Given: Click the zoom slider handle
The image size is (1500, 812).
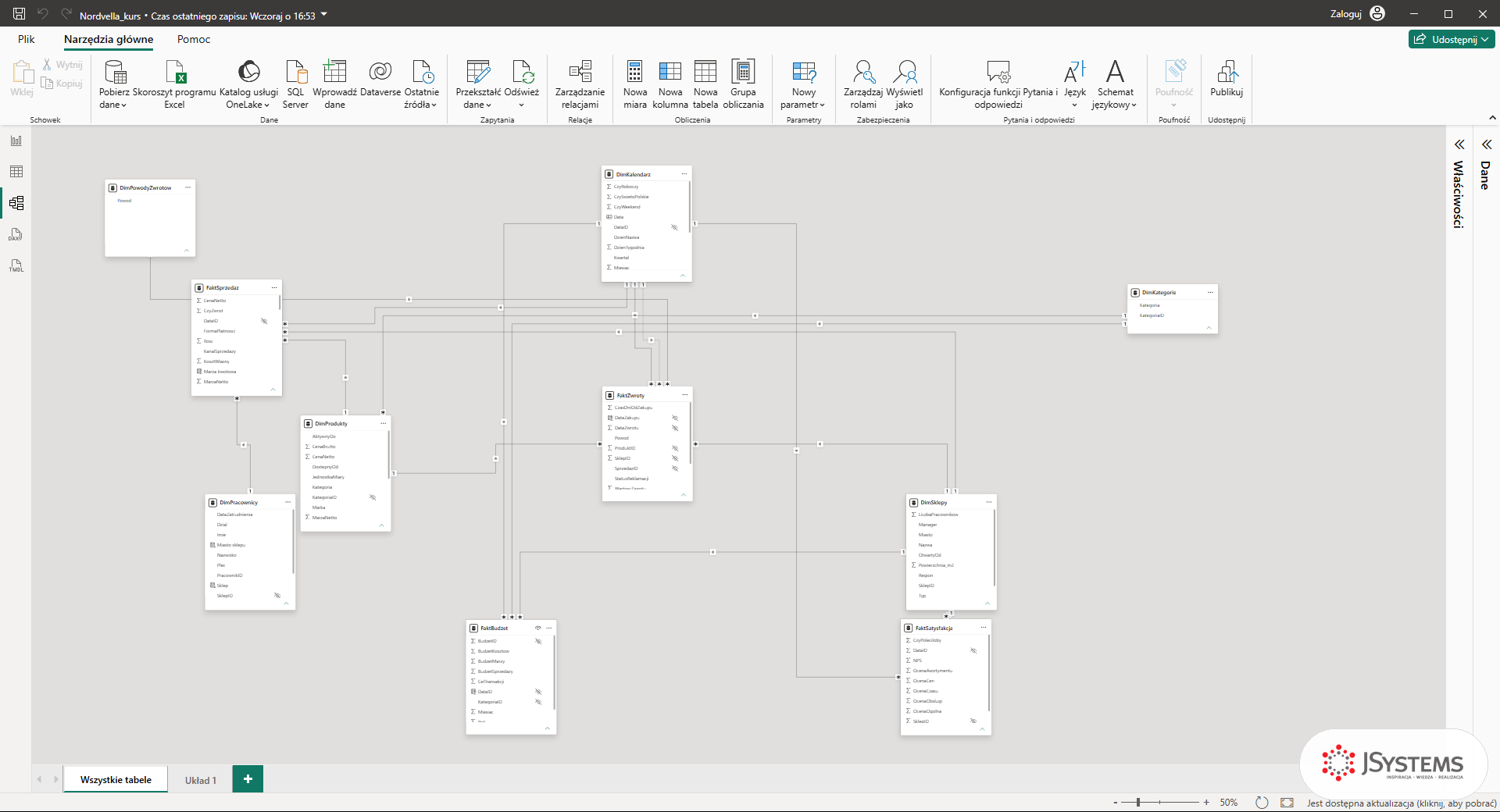Looking at the screenshot, I should (1138, 802).
